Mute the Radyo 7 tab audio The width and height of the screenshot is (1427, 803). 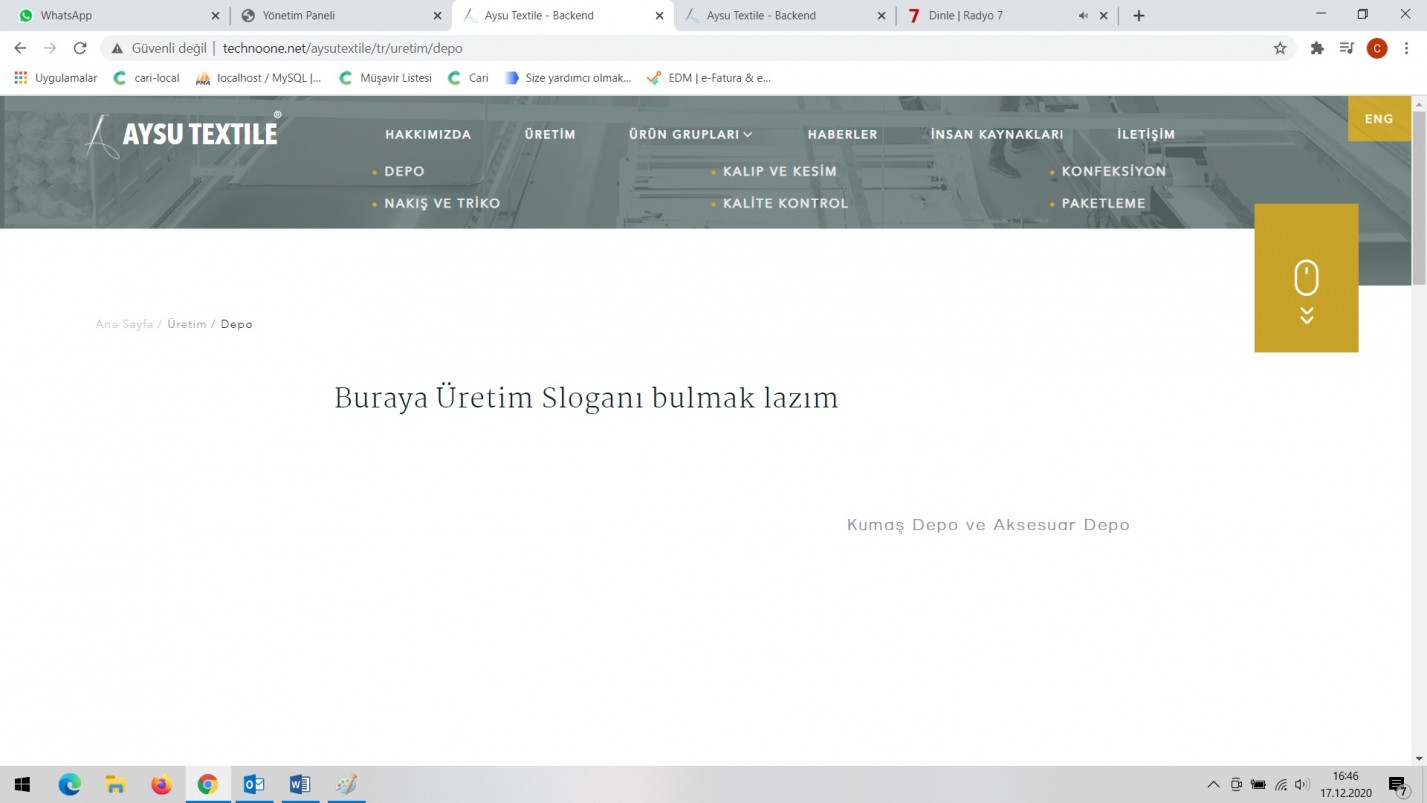click(x=1083, y=16)
